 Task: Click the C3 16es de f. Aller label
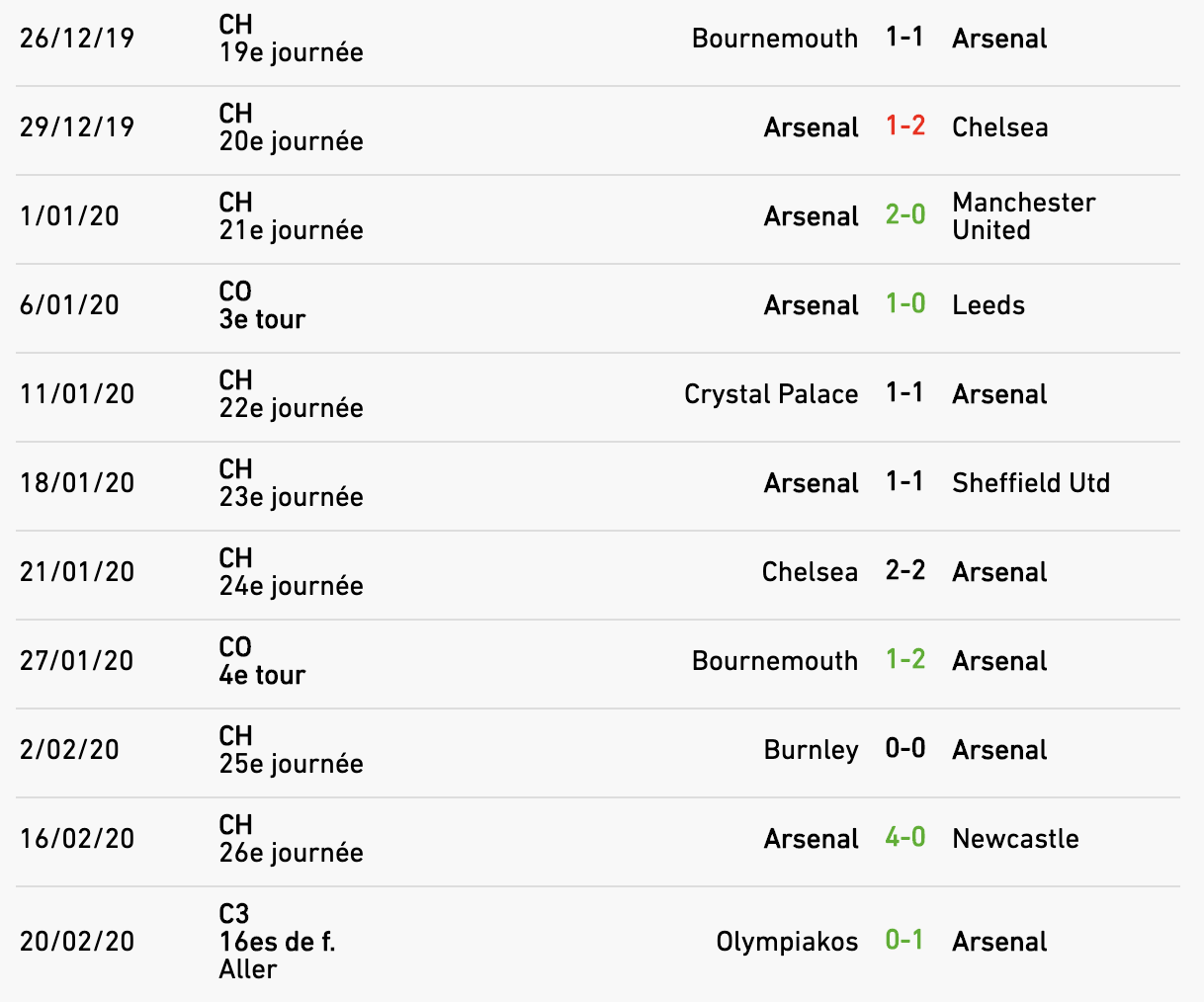point(277,942)
